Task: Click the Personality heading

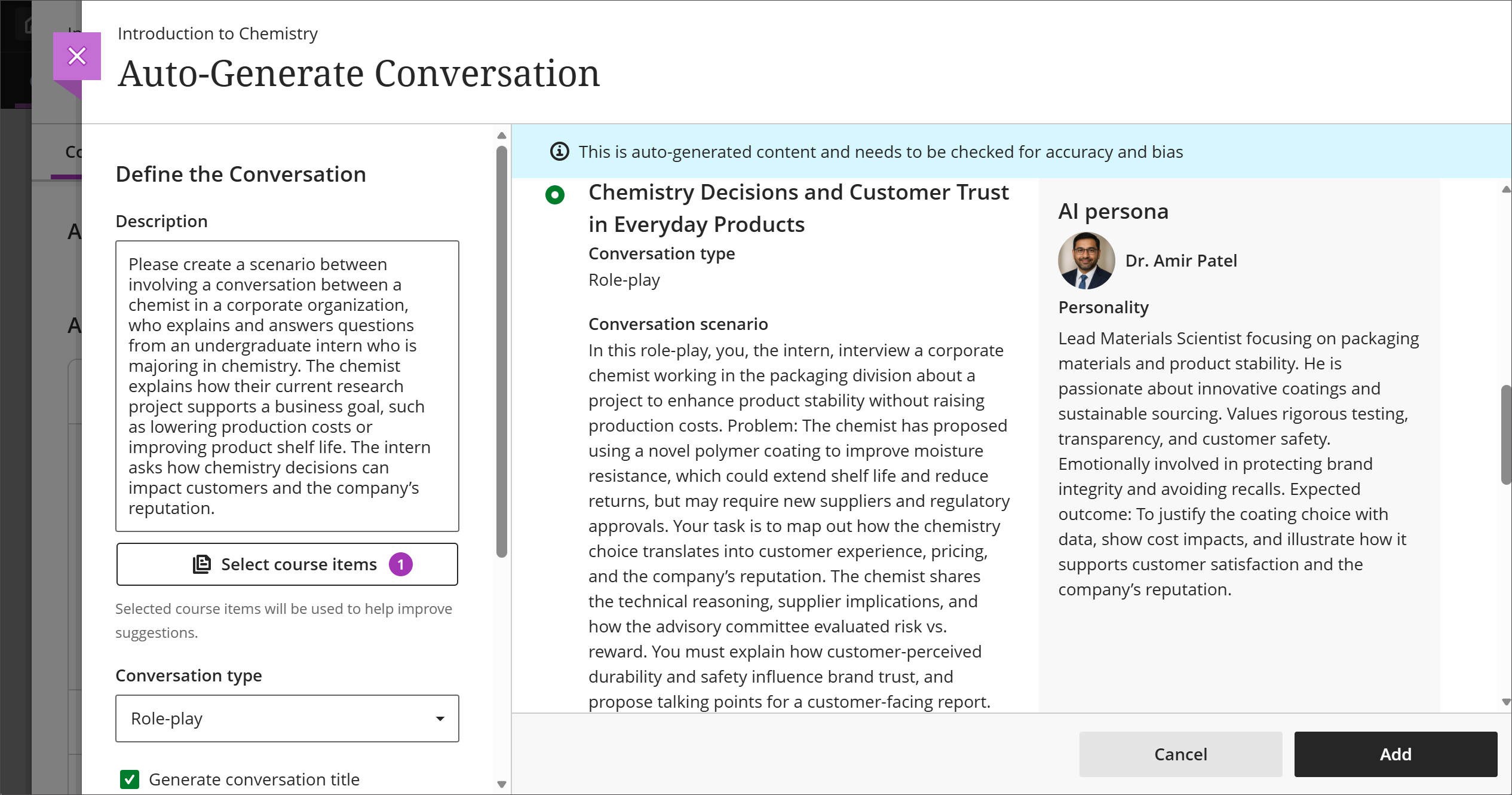Action: pyautogui.click(x=1103, y=307)
